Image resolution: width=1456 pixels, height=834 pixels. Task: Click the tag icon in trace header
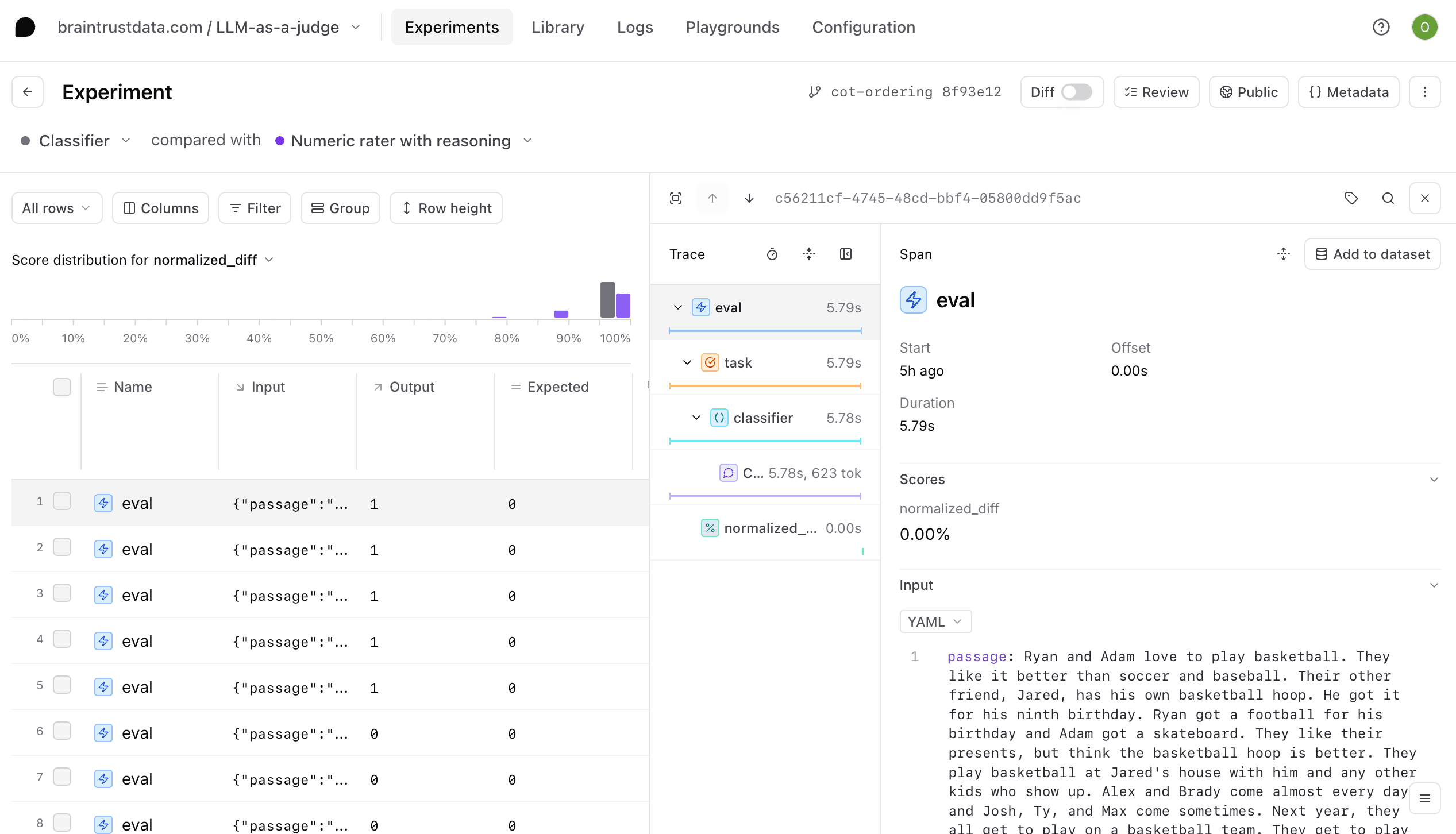[1351, 198]
